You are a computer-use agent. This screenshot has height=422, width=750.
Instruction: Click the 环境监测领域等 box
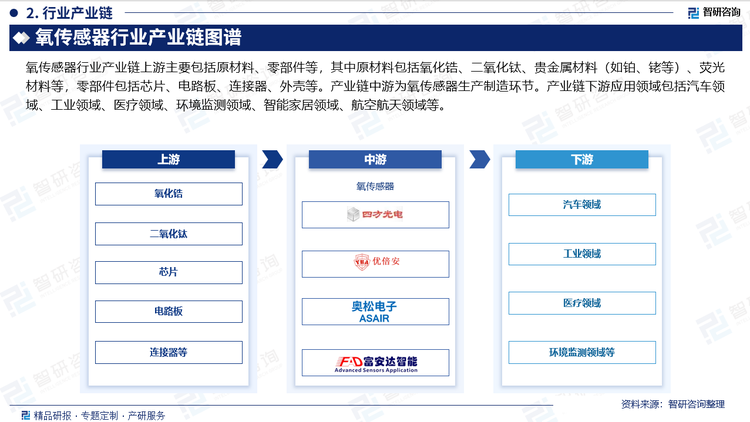582,353
